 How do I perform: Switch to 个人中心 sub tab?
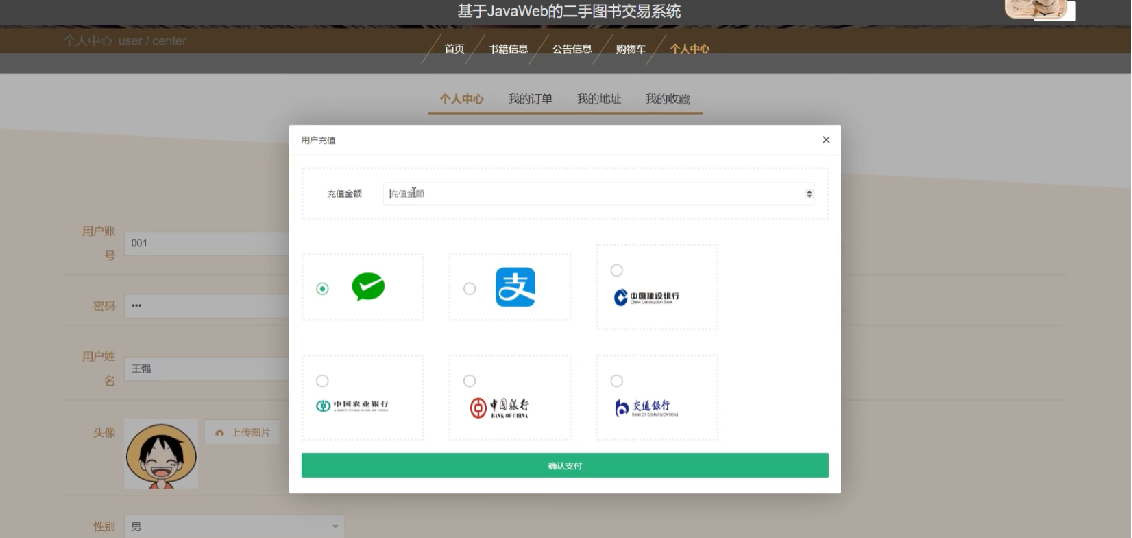(x=461, y=99)
